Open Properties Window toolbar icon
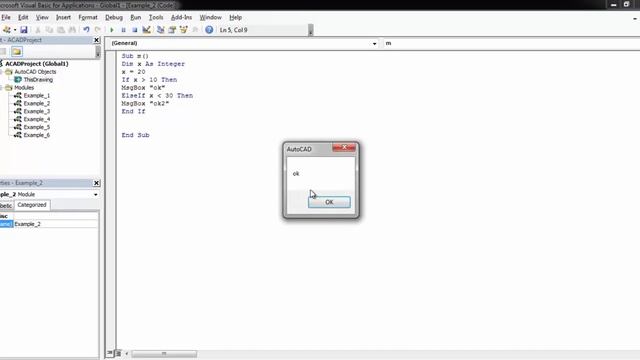The image size is (640, 360). (x=172, y=30)
